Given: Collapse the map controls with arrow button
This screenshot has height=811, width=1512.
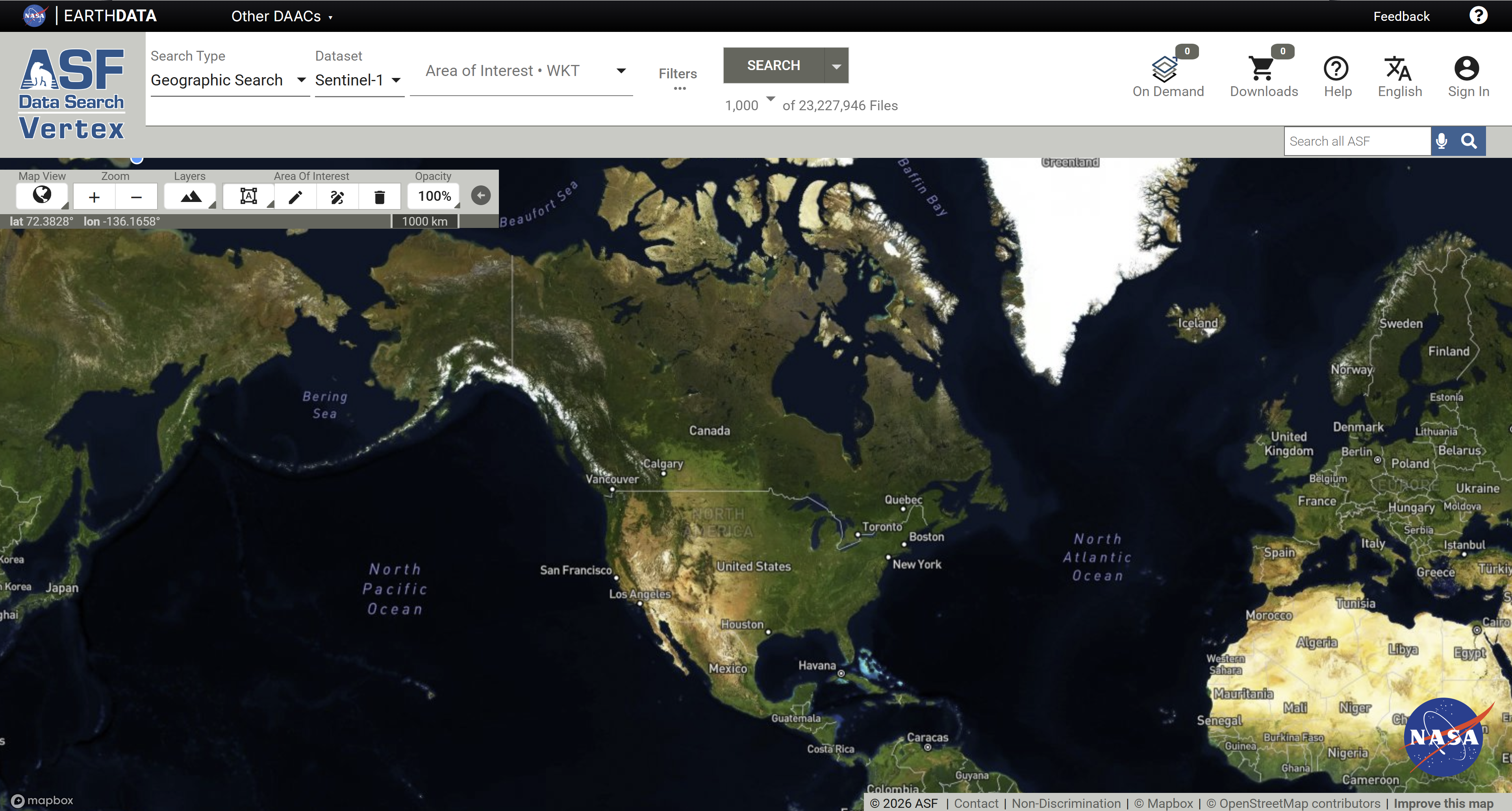Looking at the screenshot, I should [x=481, y=195].
